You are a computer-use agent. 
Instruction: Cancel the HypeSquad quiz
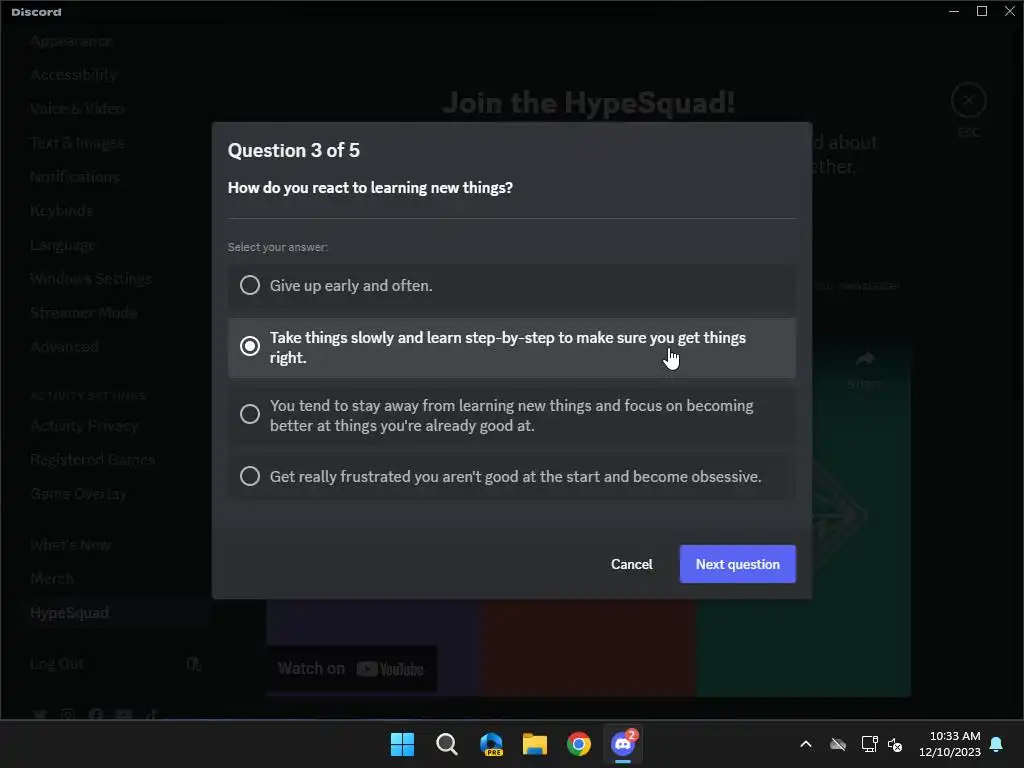tap(631, 564)
